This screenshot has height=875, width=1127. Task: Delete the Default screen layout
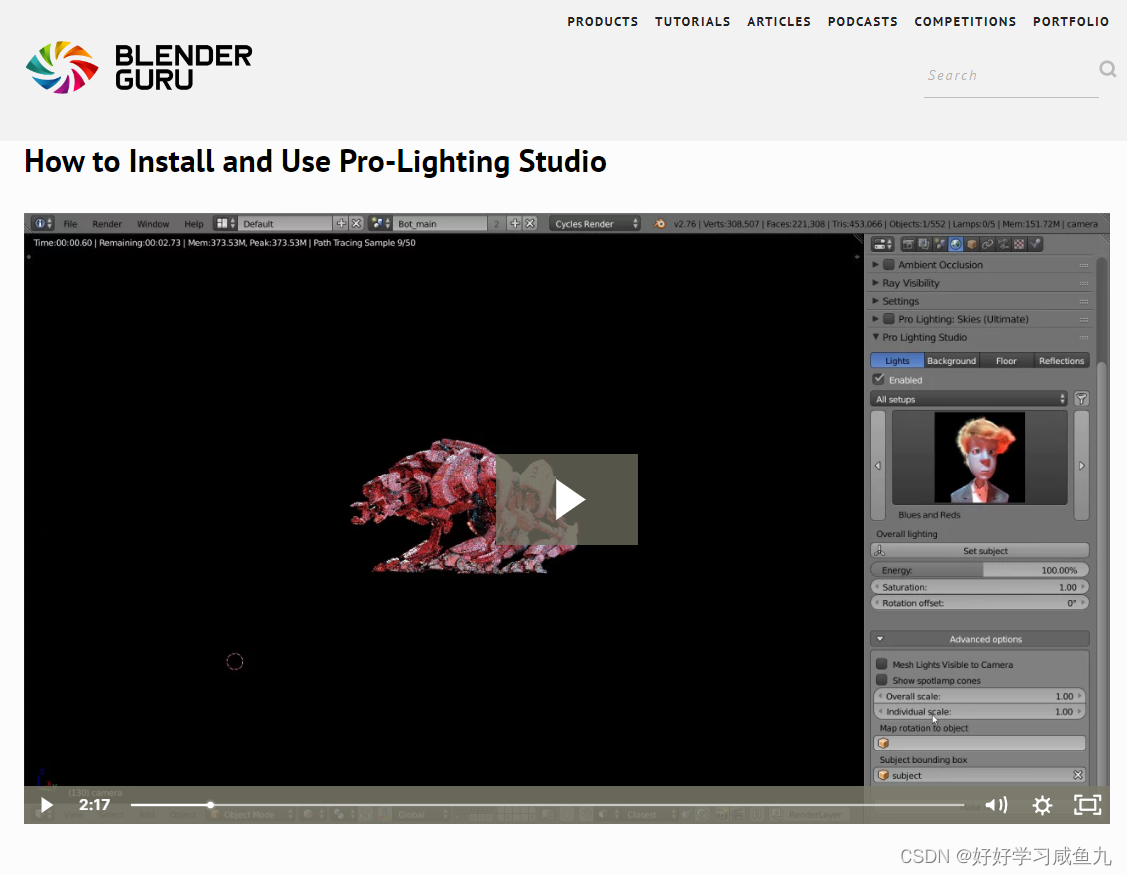tap(356, 224)
